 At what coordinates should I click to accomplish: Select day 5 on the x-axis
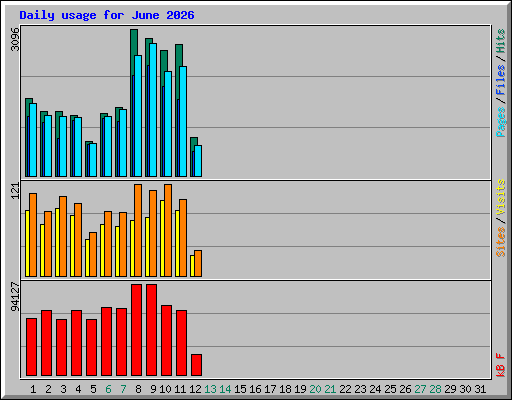tap(93, 389)
